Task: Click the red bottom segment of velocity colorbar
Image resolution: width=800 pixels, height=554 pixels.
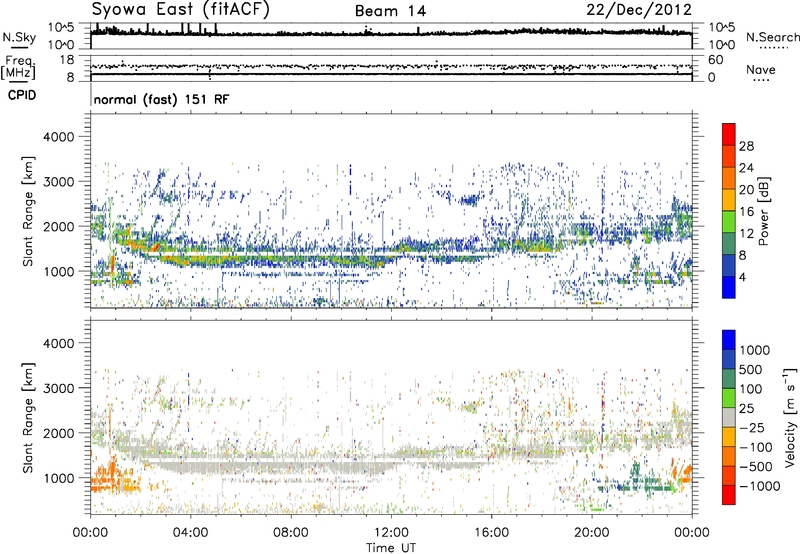Action: point(729,495)
